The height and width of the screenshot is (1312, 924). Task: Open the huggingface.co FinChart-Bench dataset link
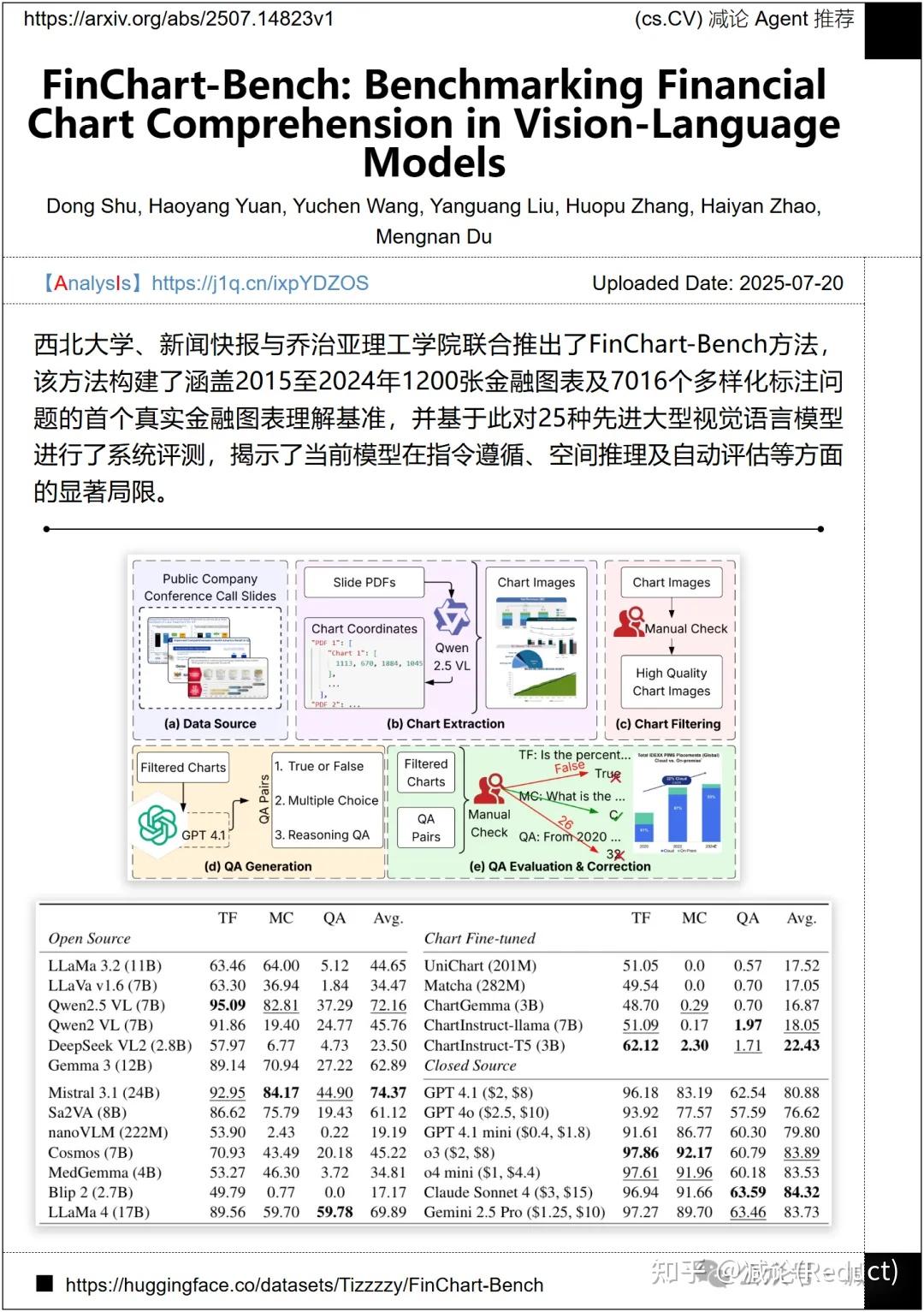(x=304, y=1284)
